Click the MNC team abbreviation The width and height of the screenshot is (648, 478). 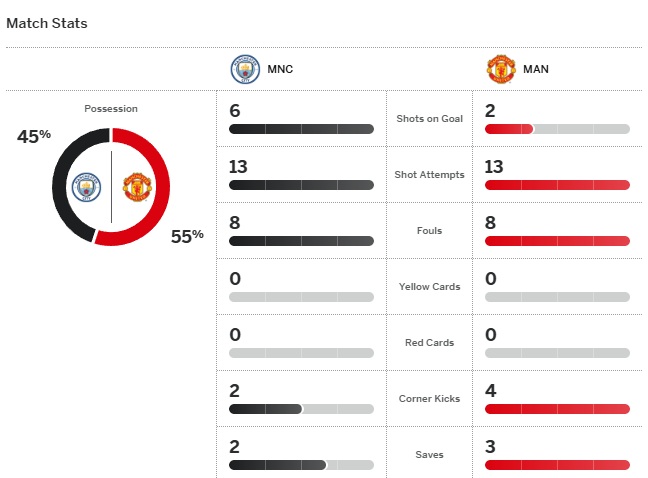click(x=280, y=69)
